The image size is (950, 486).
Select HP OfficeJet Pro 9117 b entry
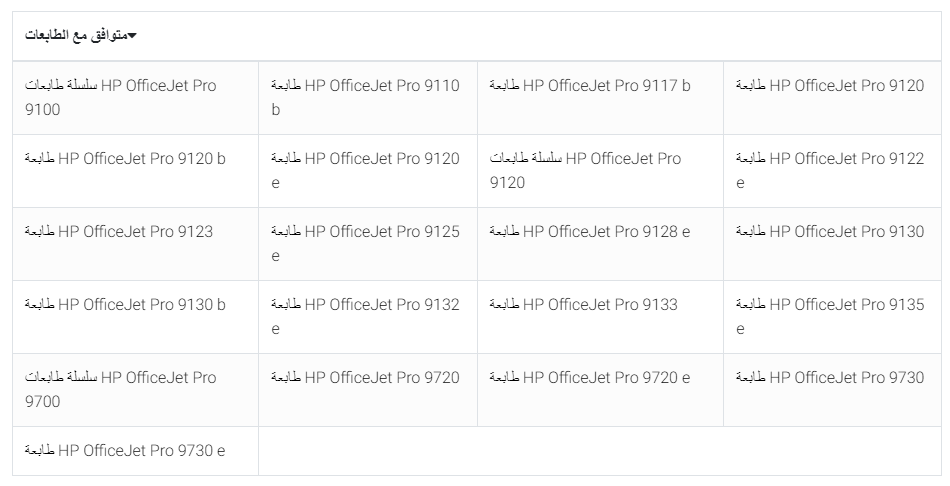tap(589, 86)
